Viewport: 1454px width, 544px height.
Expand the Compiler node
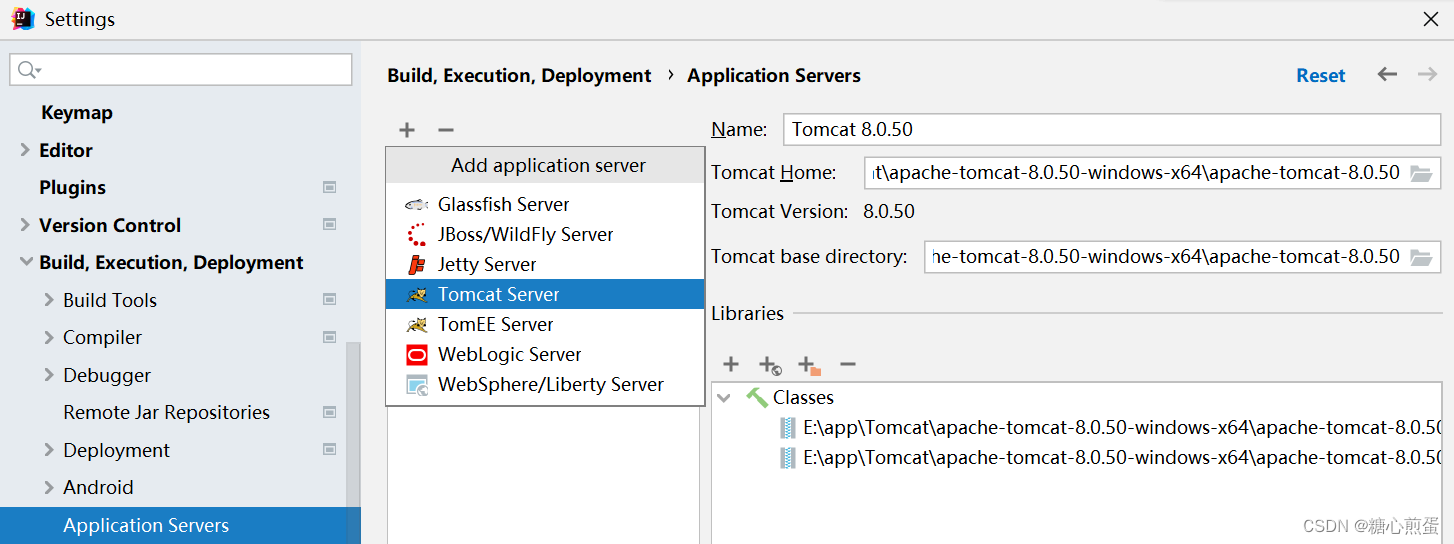tap(49, 337)
